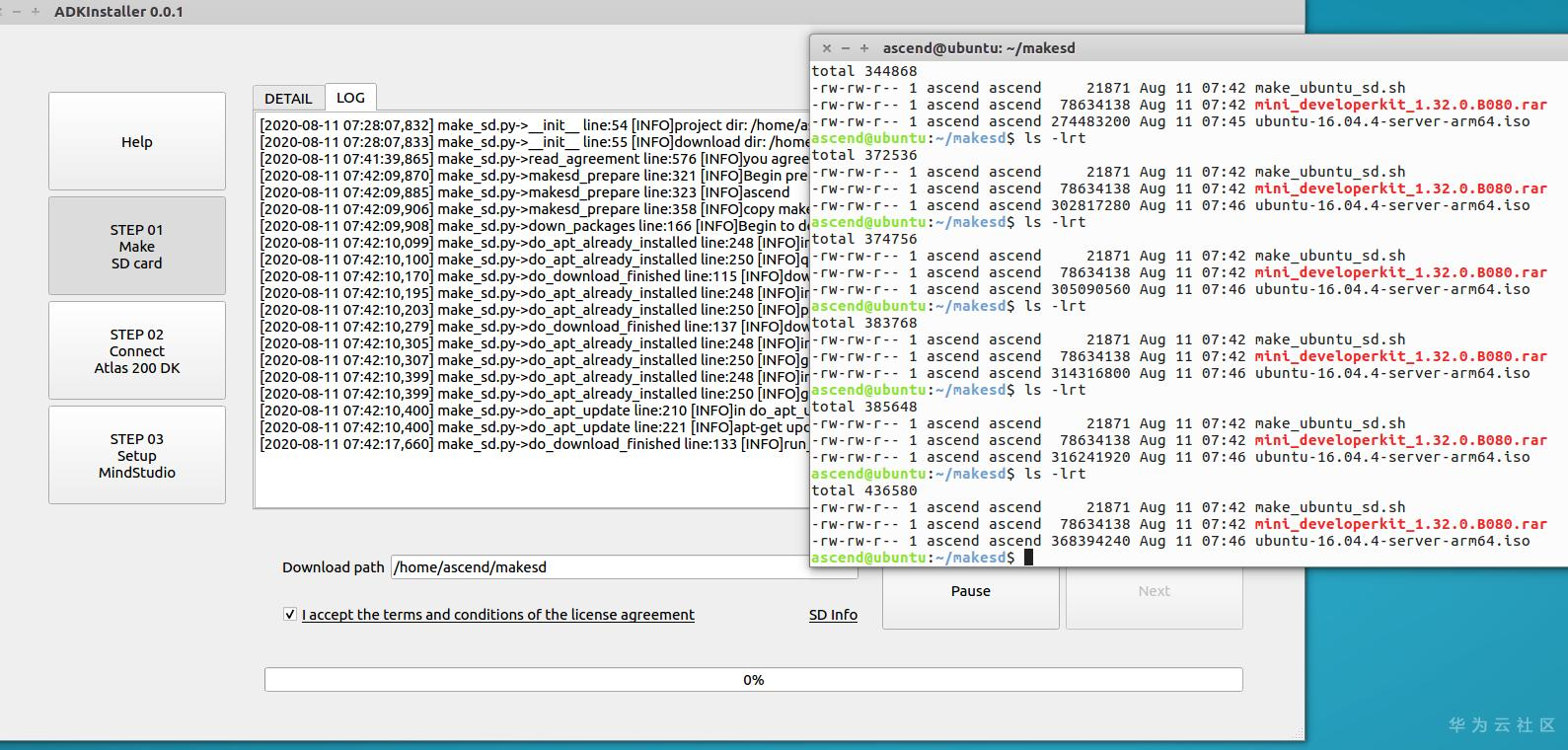Click "total 383768" in the terminal
The height and width of the screenshot is (750, 1568).
click(x=864, y=323)
